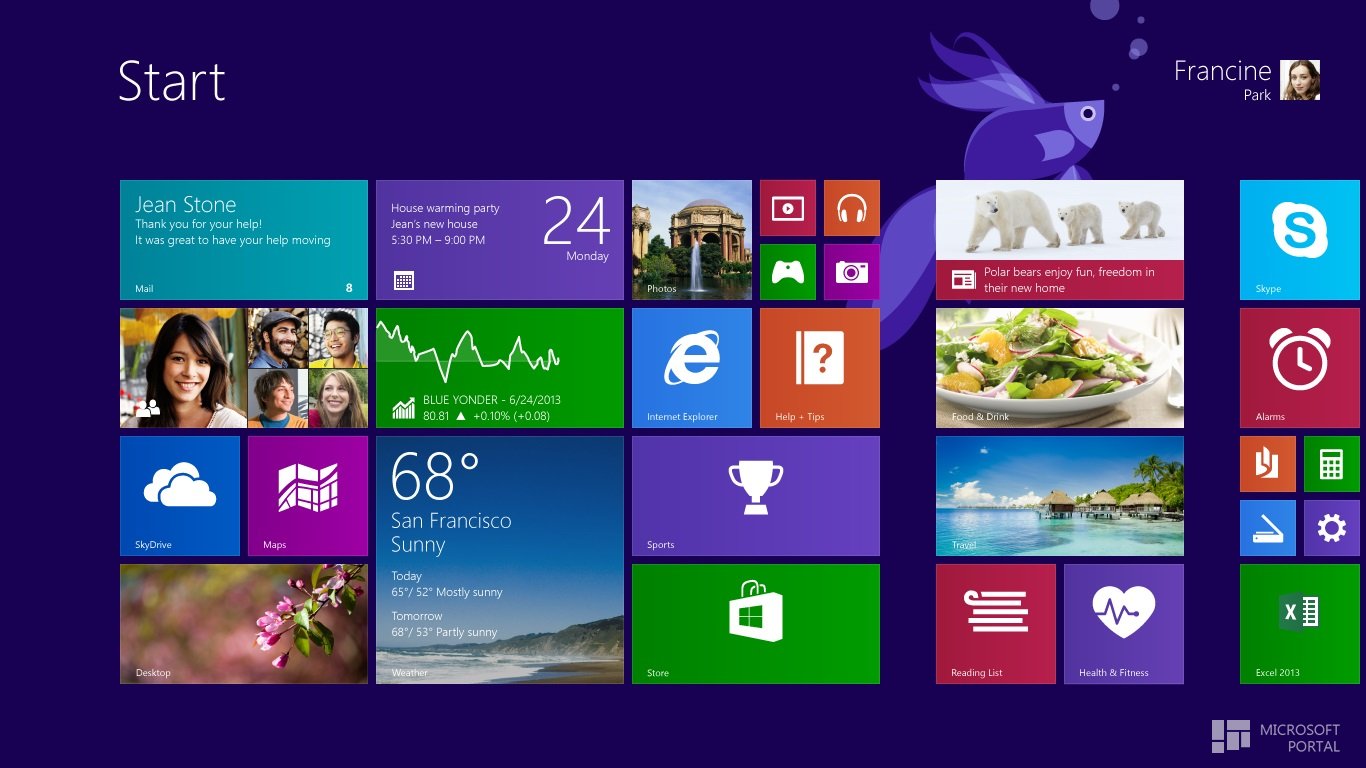Launch the Maps app
The height and width of the screenshot is (768, 1366).
307,495
